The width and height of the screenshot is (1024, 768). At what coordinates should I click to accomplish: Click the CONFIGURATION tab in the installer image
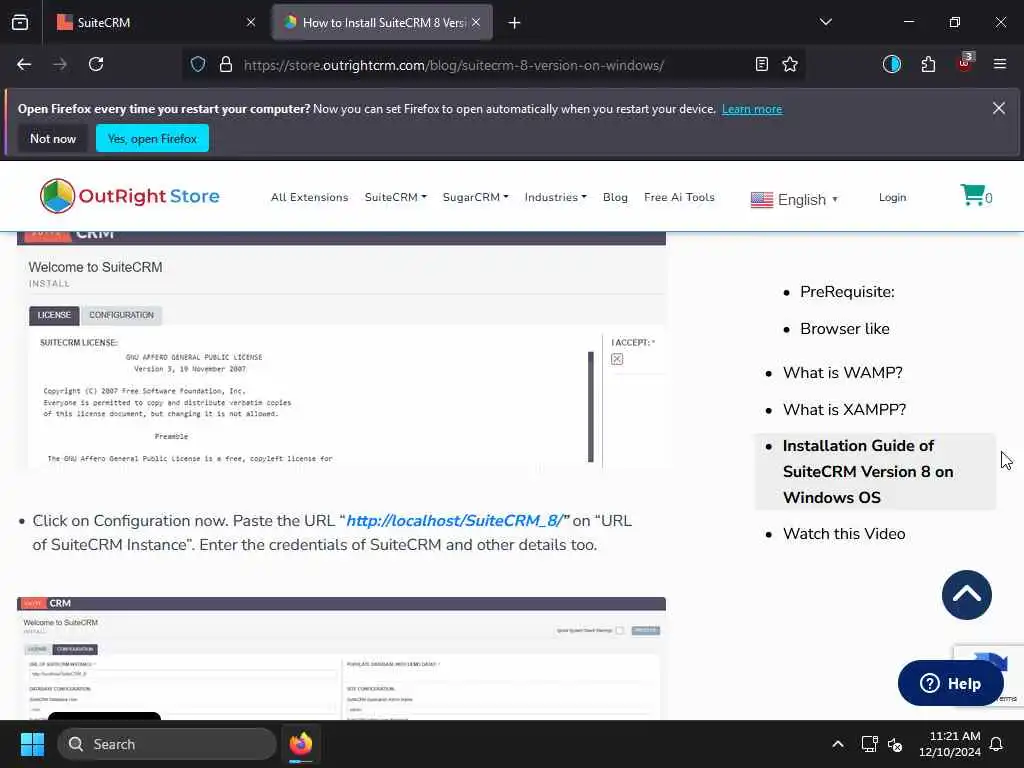pos(121,315)
